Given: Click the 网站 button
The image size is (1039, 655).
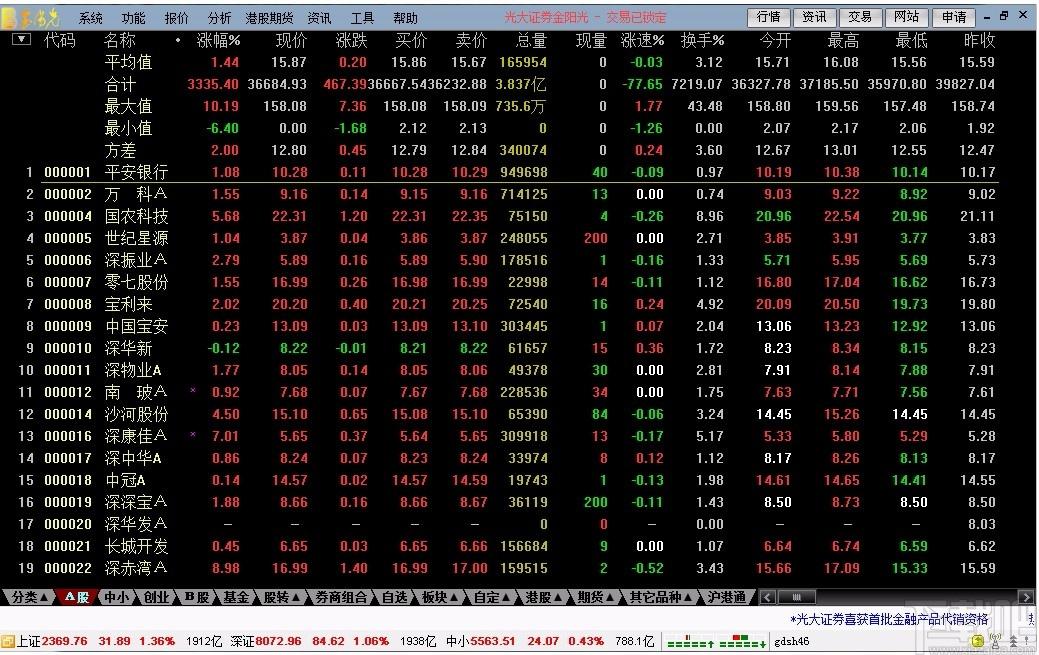Looking at the screenshot, I should pyautogui.click(x=906, y=17).
